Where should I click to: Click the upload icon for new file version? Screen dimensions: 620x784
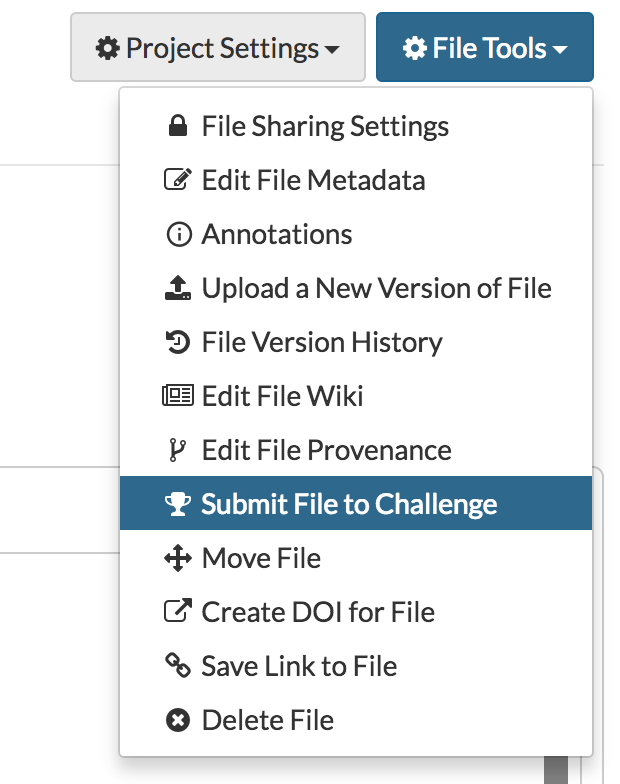pyautogui.click(x=177, y=289)
